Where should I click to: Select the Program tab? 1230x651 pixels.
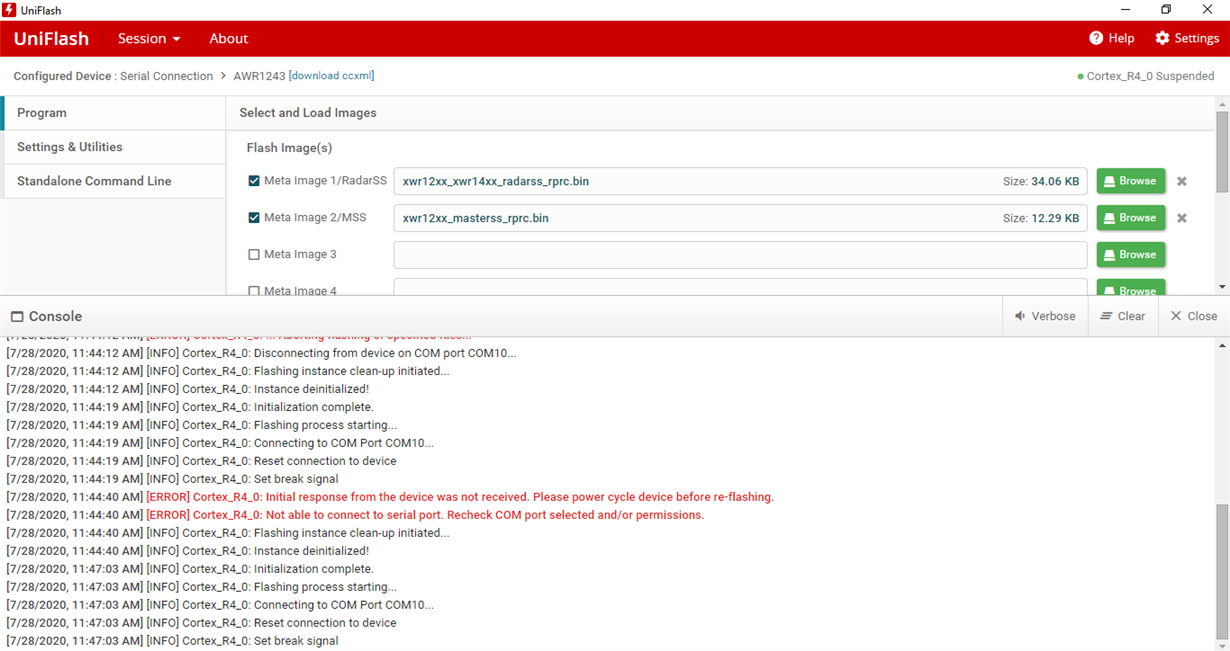[113, 113]
